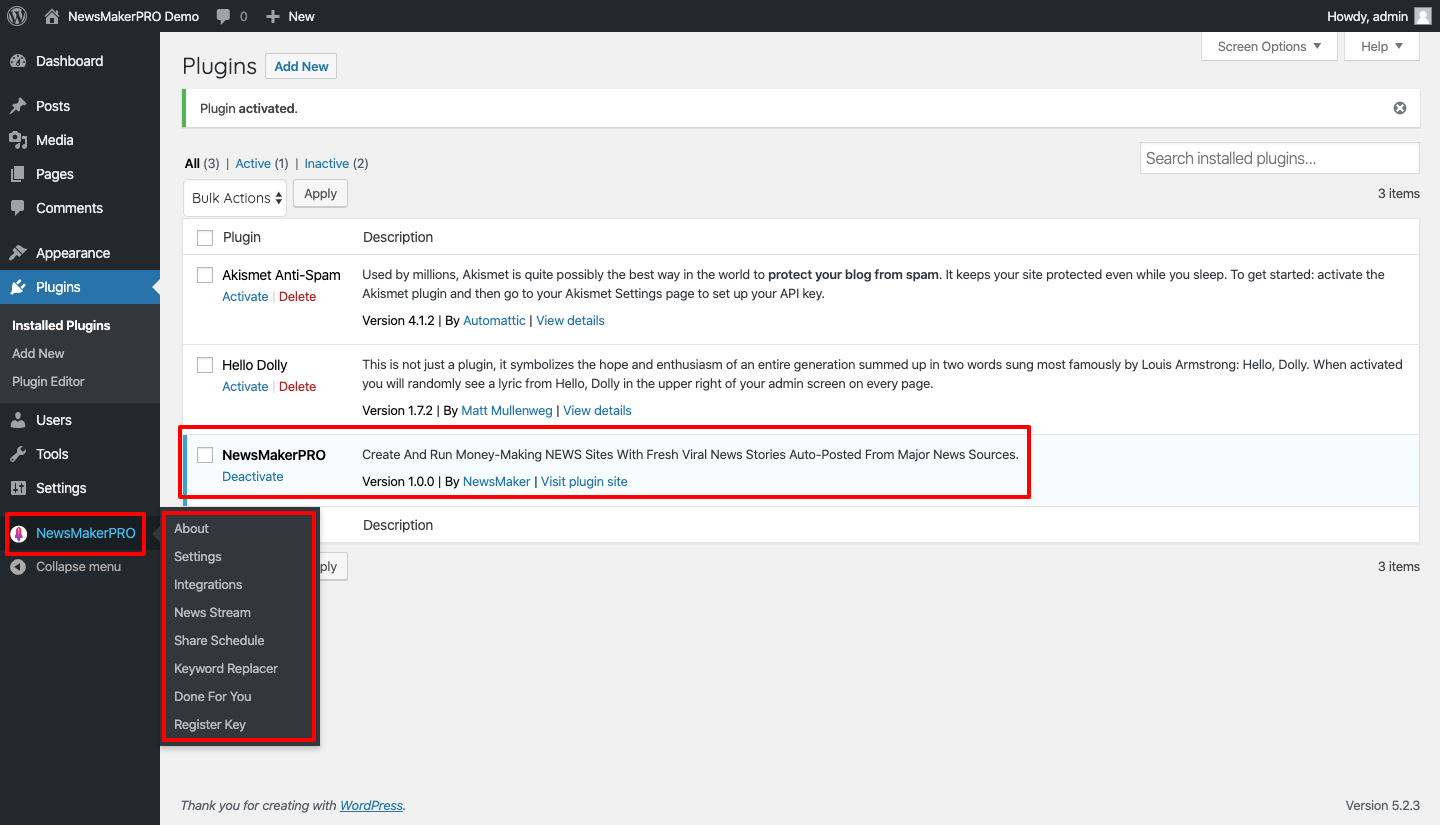Viewport: 1440px width, 825px height.
Task: Expand the Screen Options panel
Action: click(1269, 46)
